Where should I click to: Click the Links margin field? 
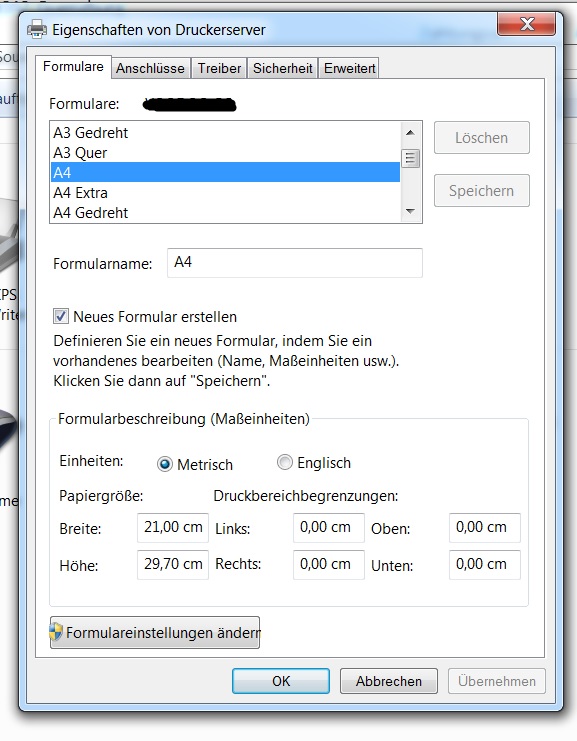[328, 527]
